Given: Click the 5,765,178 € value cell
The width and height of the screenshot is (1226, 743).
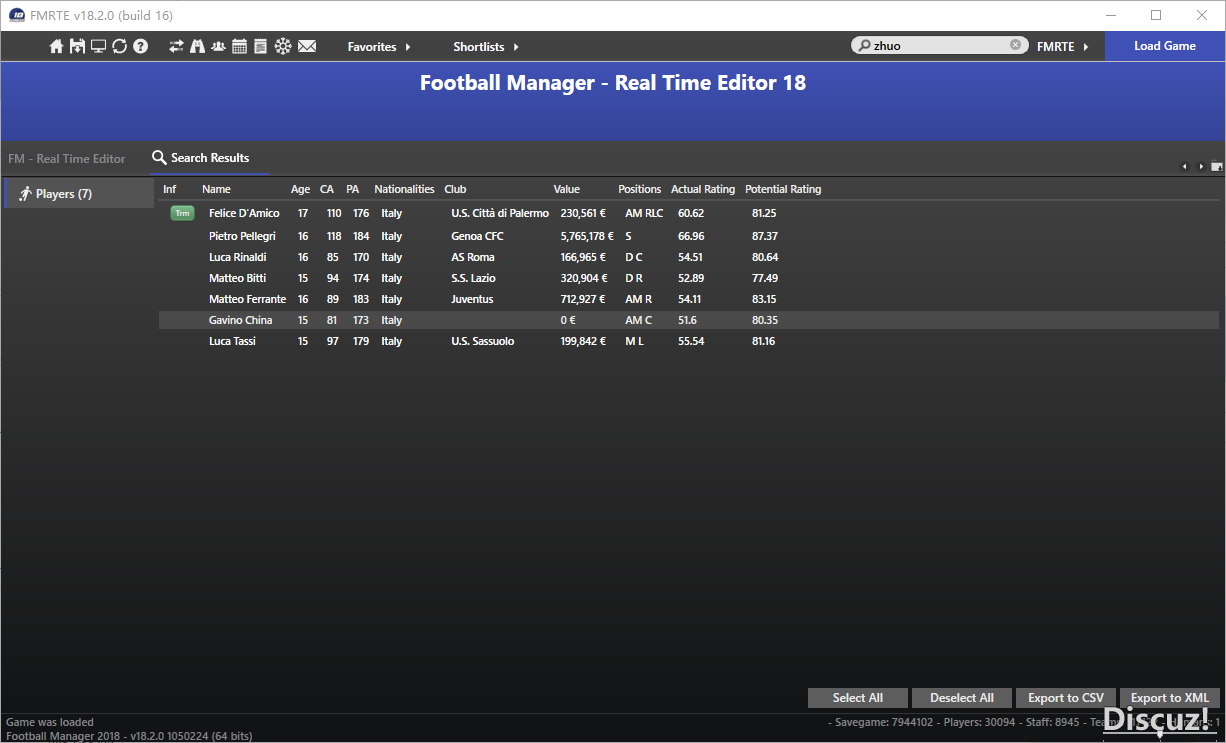Looking at the screenshot, I should [587, 236].
